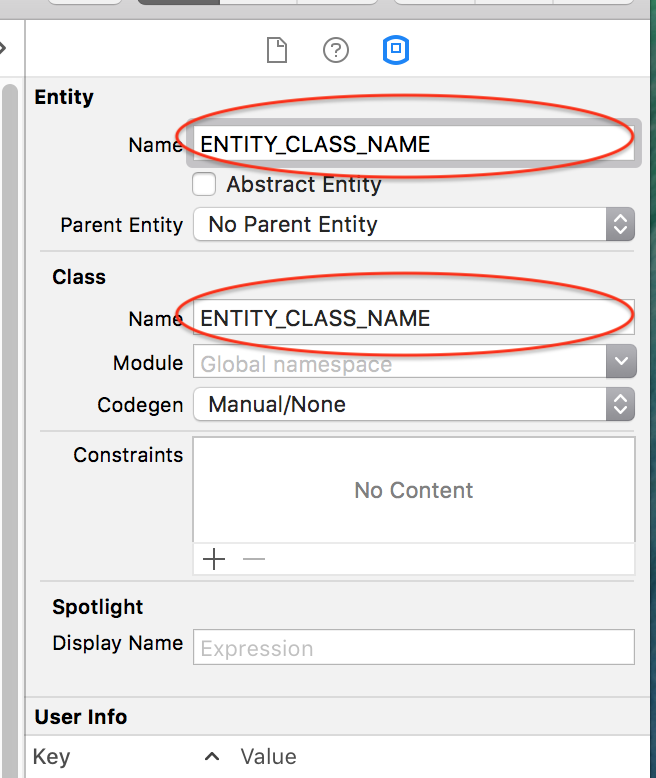Screen dimensions: 656x778
Task: Click the User Info section header
Action: tap(81, 717)
